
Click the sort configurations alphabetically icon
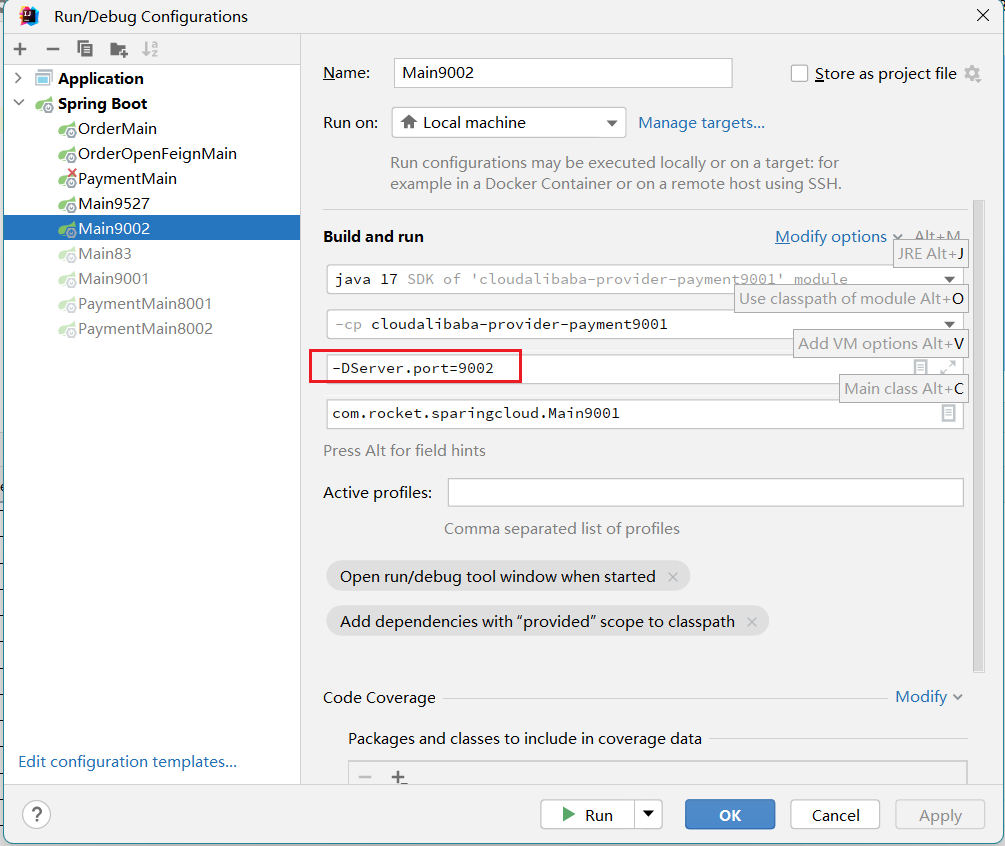(x=150, y=49)
